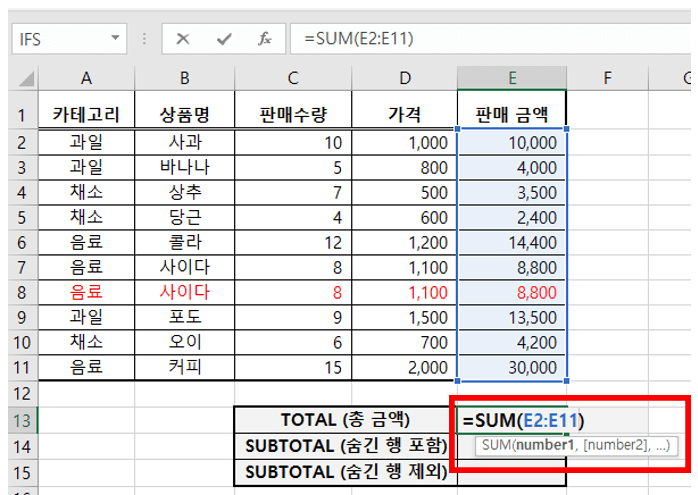The image size is (698, 495).
Task: Confirm formula with checkmark icon
Action: (x=224, y=39)
